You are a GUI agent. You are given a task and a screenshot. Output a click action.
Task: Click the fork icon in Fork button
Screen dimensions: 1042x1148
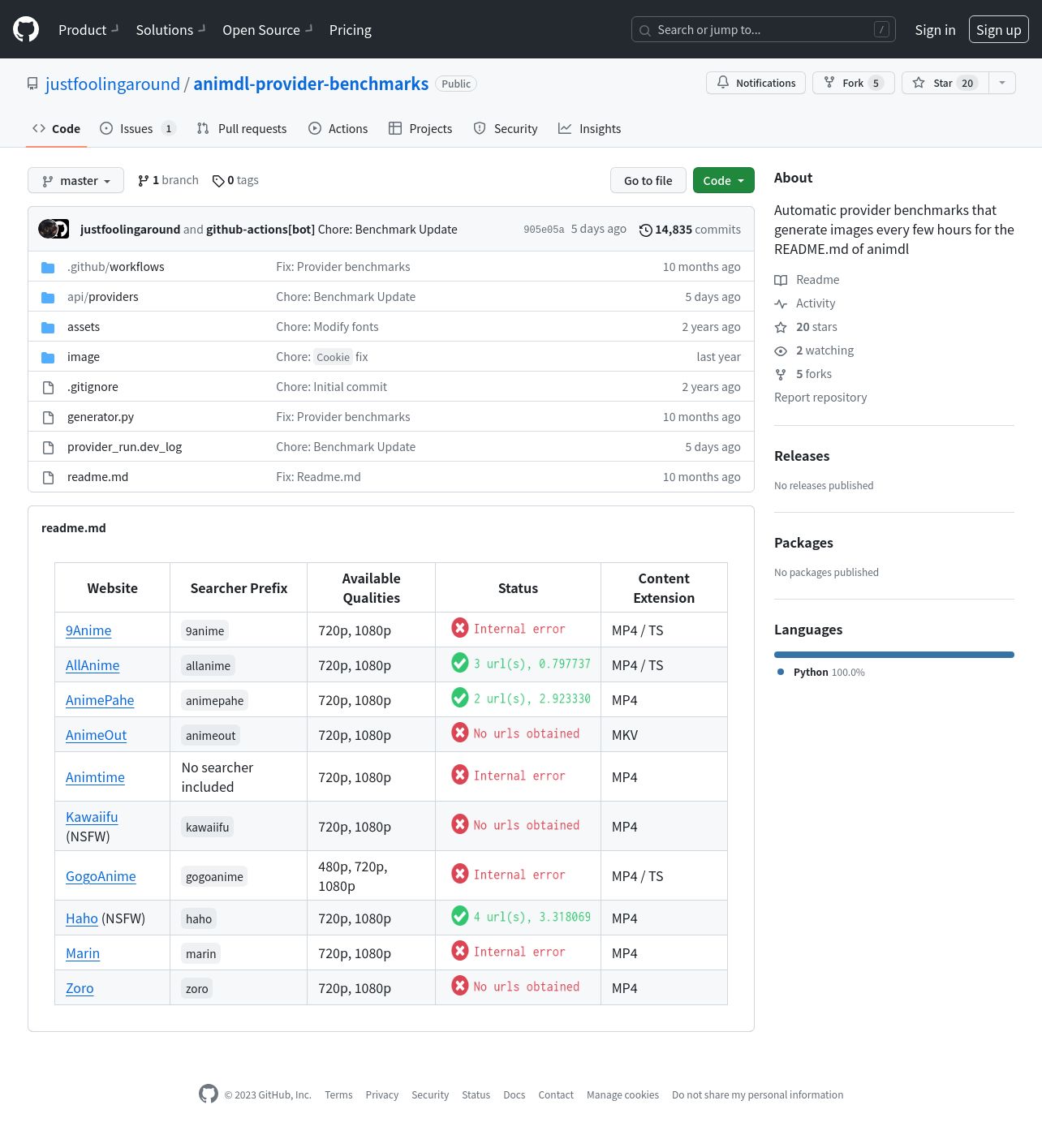point(829,83)
